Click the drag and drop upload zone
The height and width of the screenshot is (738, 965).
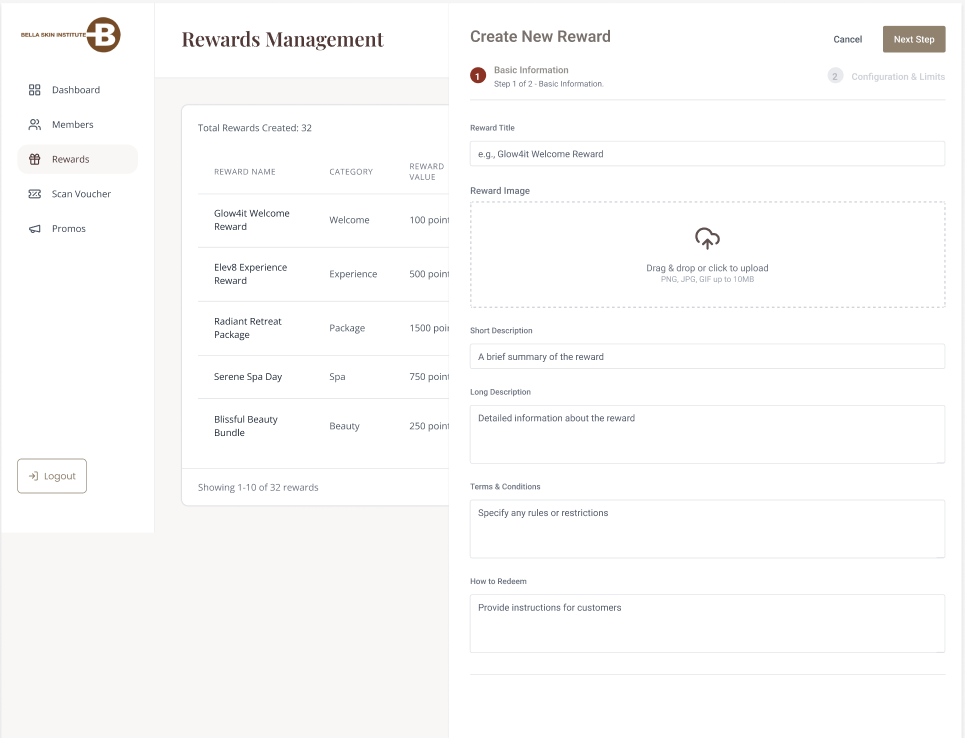pyautogui.click(x=707, y=255)
